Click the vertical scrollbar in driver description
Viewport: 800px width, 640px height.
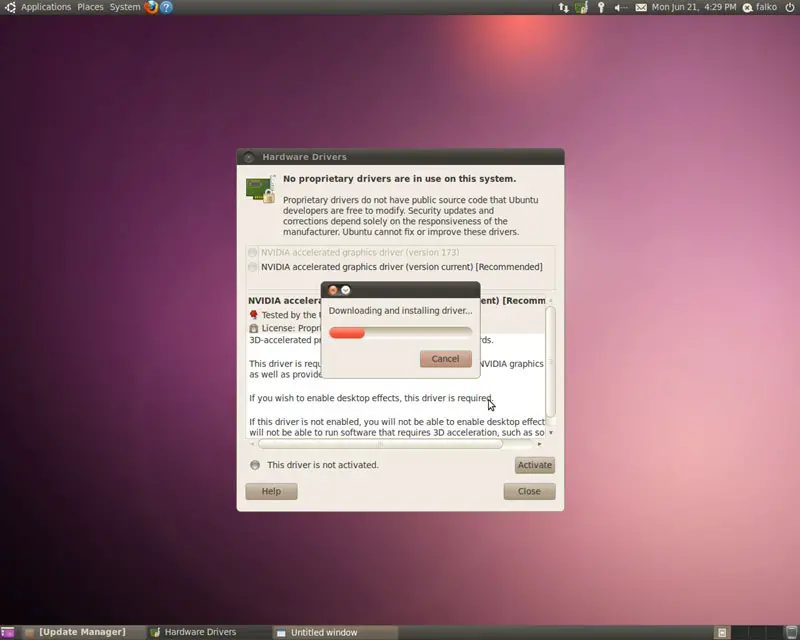click(x=551, y=361)
